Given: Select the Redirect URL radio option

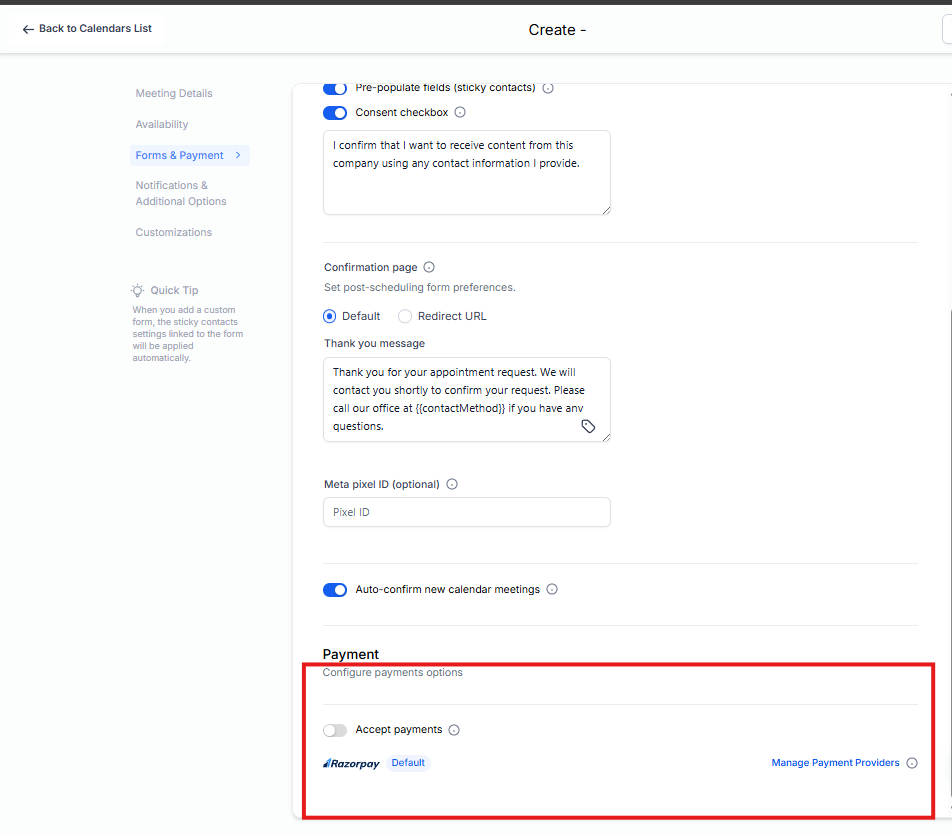Looking at the screenshot, I should point(405,316).
